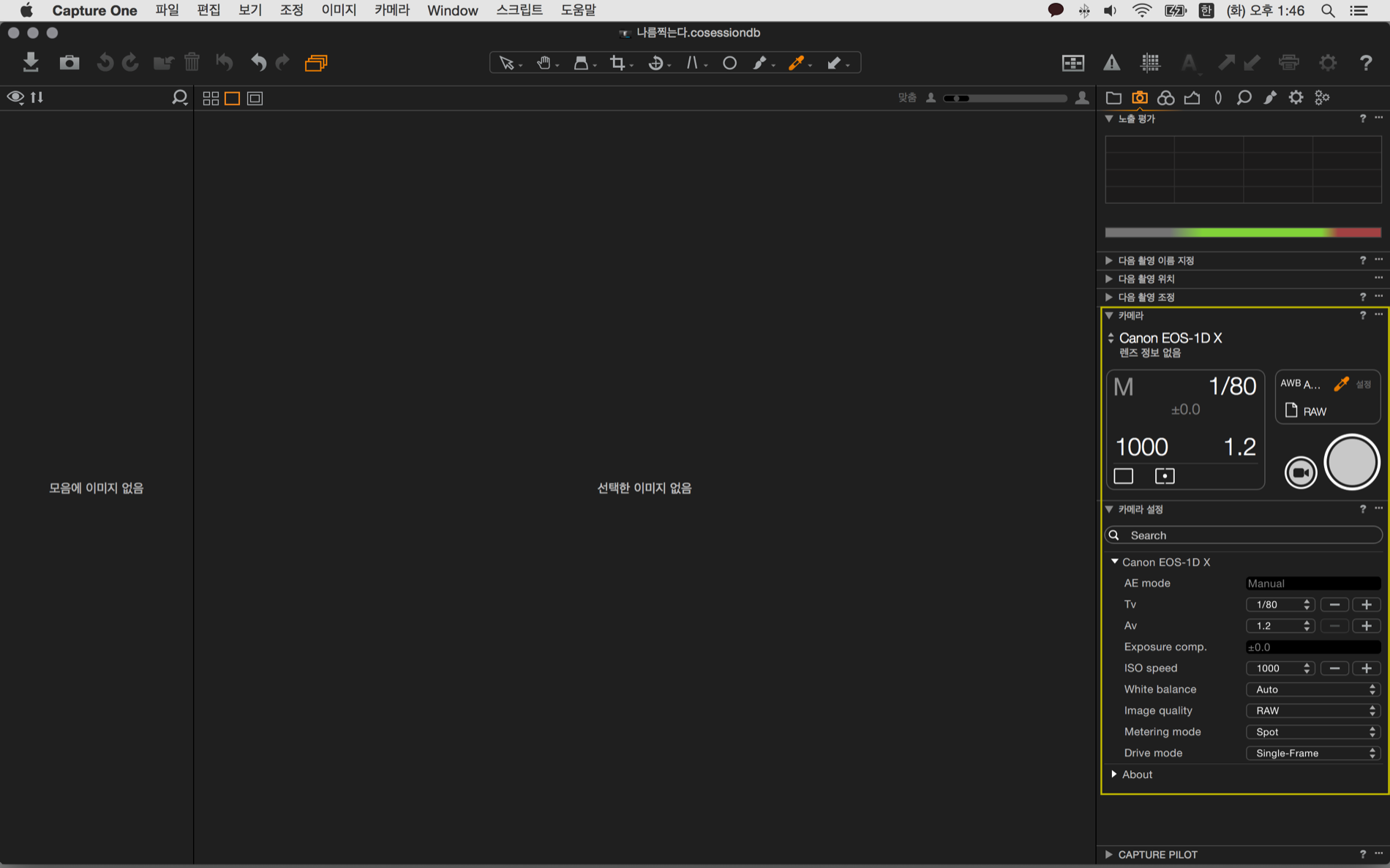
Task: Start live view with video camera icon
Action: tap(1301, 472)
